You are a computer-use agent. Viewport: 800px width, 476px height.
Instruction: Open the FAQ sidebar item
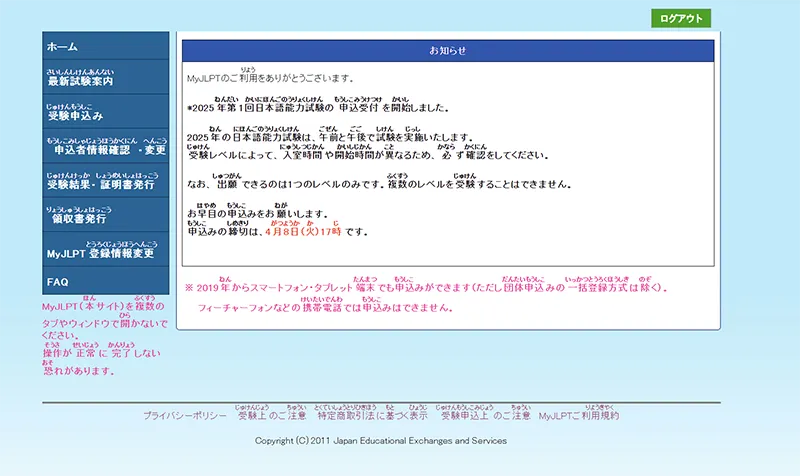[x=106, y=281]
